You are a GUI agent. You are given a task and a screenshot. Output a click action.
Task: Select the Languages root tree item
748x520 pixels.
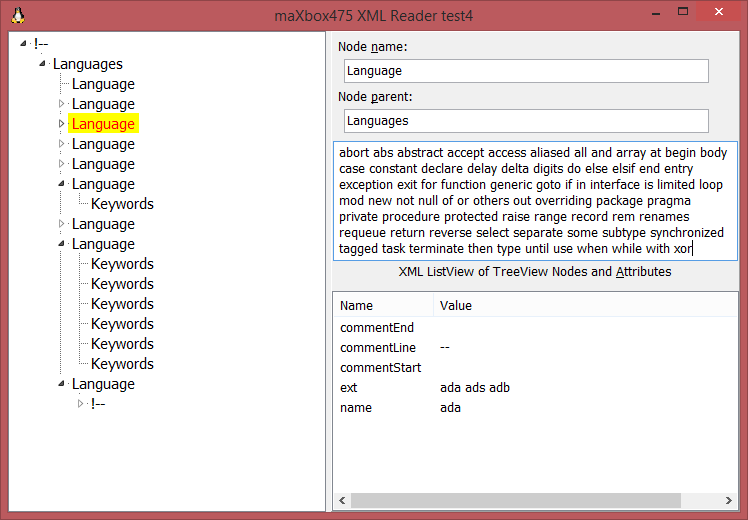(88, 64)
